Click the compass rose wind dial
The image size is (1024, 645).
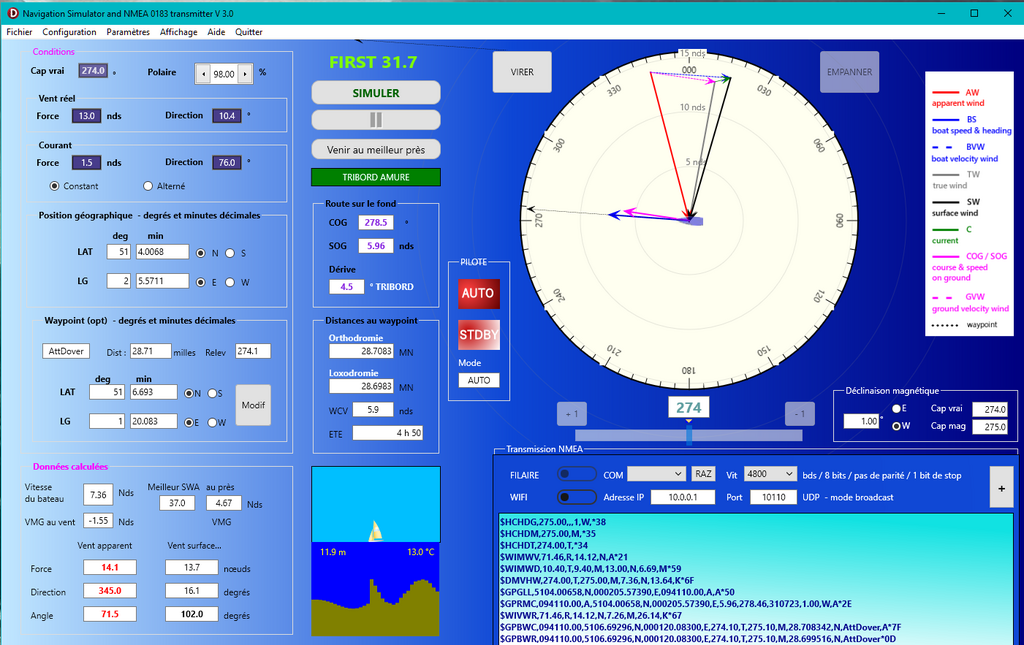[x=688, y=220]
